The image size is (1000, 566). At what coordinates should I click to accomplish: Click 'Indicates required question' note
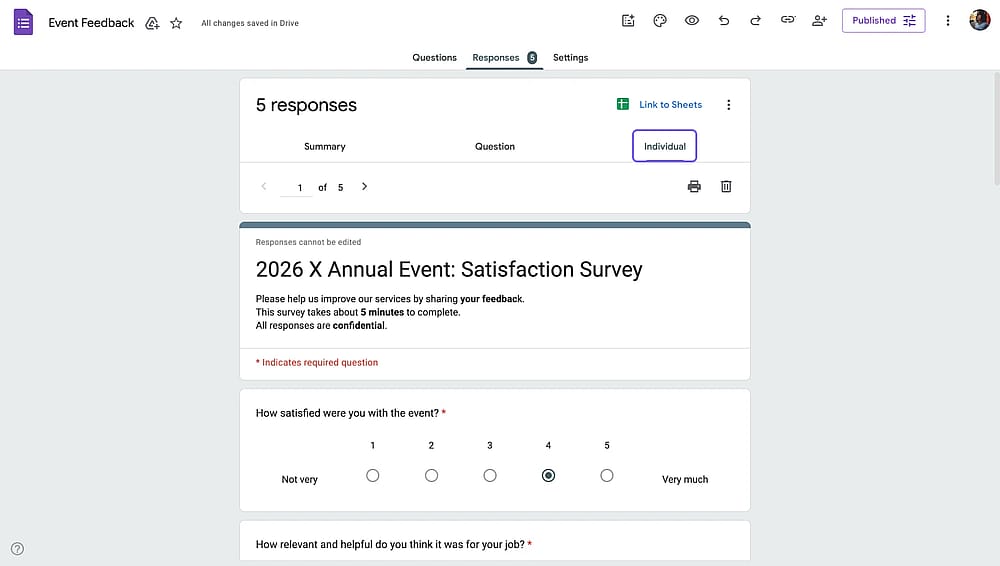(x=317, y=362)
